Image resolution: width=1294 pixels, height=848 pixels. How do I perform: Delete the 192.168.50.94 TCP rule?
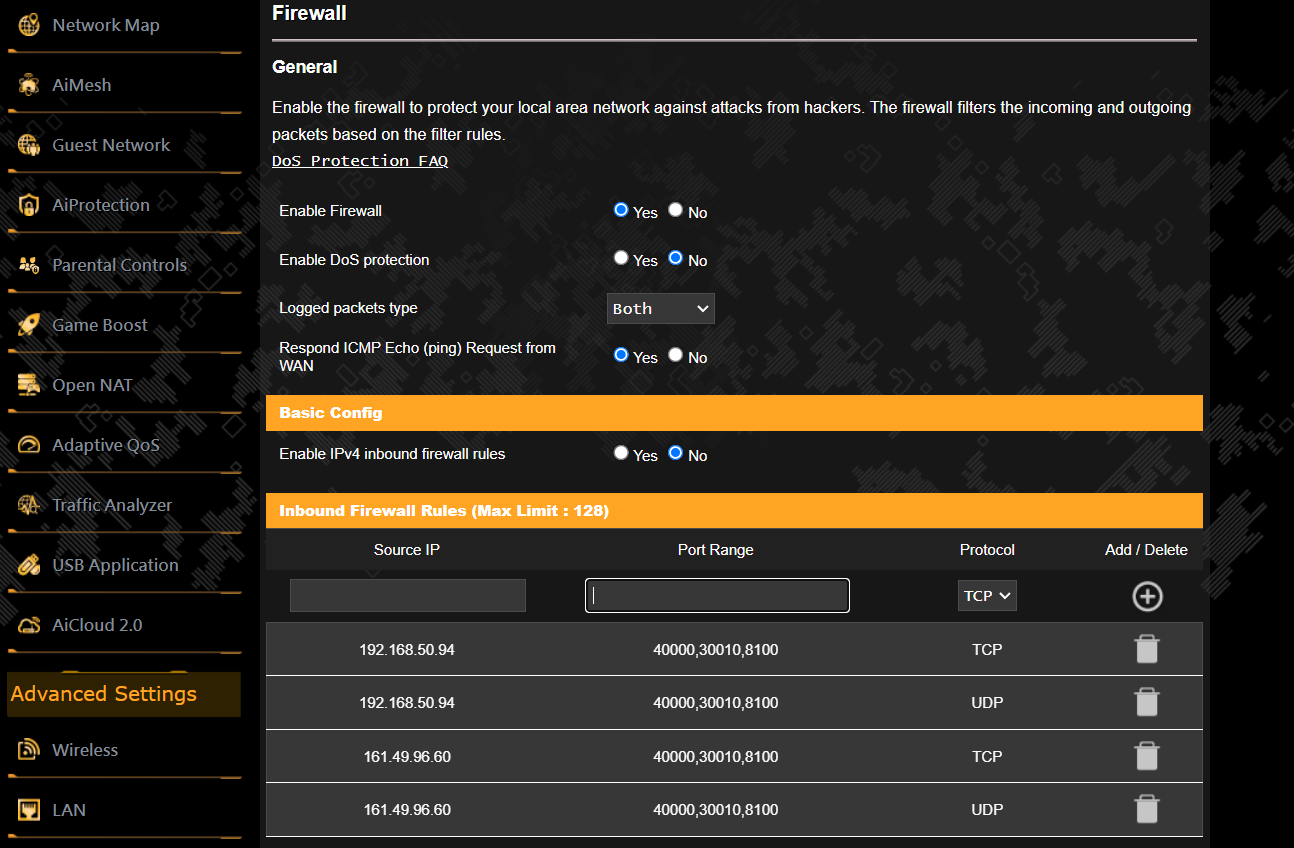point(1147,649)
